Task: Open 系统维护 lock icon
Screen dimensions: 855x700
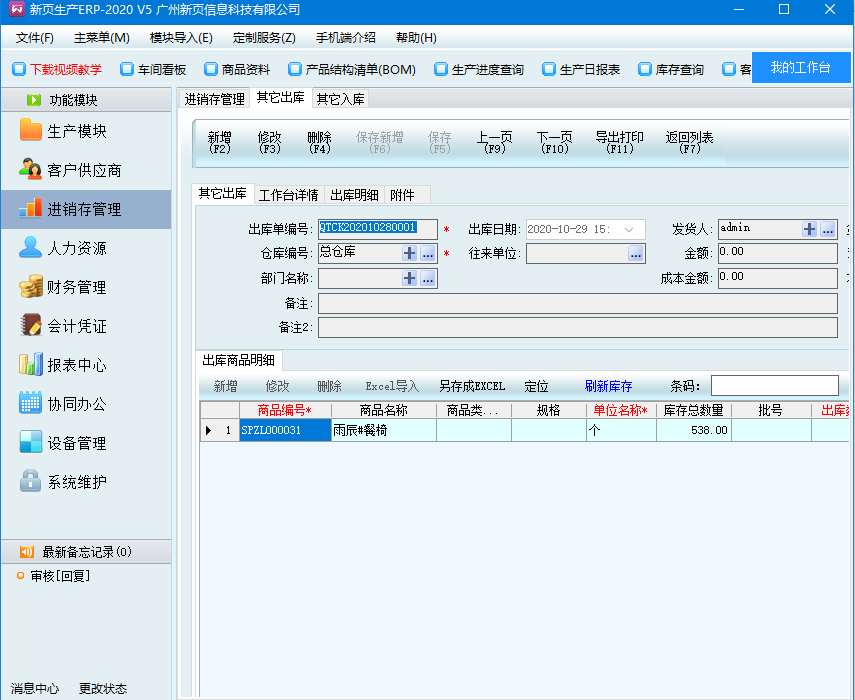Action: click(30, 482)
